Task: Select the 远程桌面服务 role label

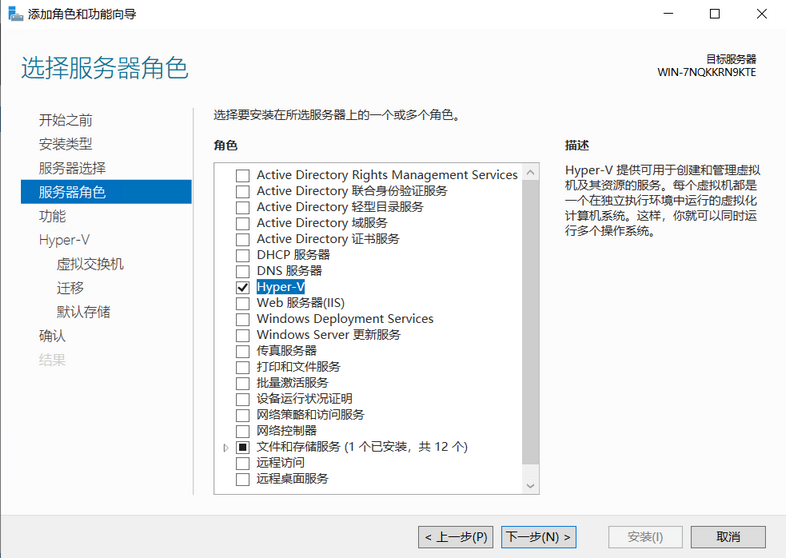Action: [x=292, y=479]
